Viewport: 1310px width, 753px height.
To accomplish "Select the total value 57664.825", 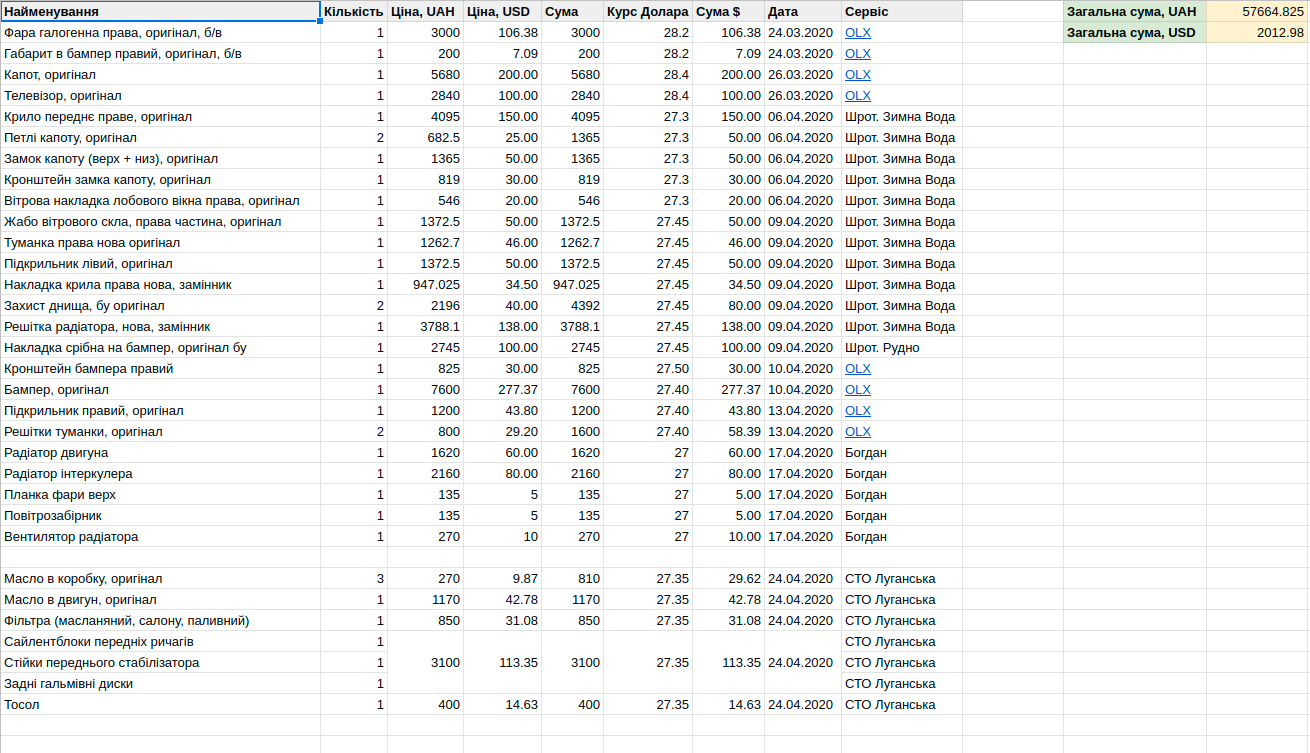I will click(1257, 11).
